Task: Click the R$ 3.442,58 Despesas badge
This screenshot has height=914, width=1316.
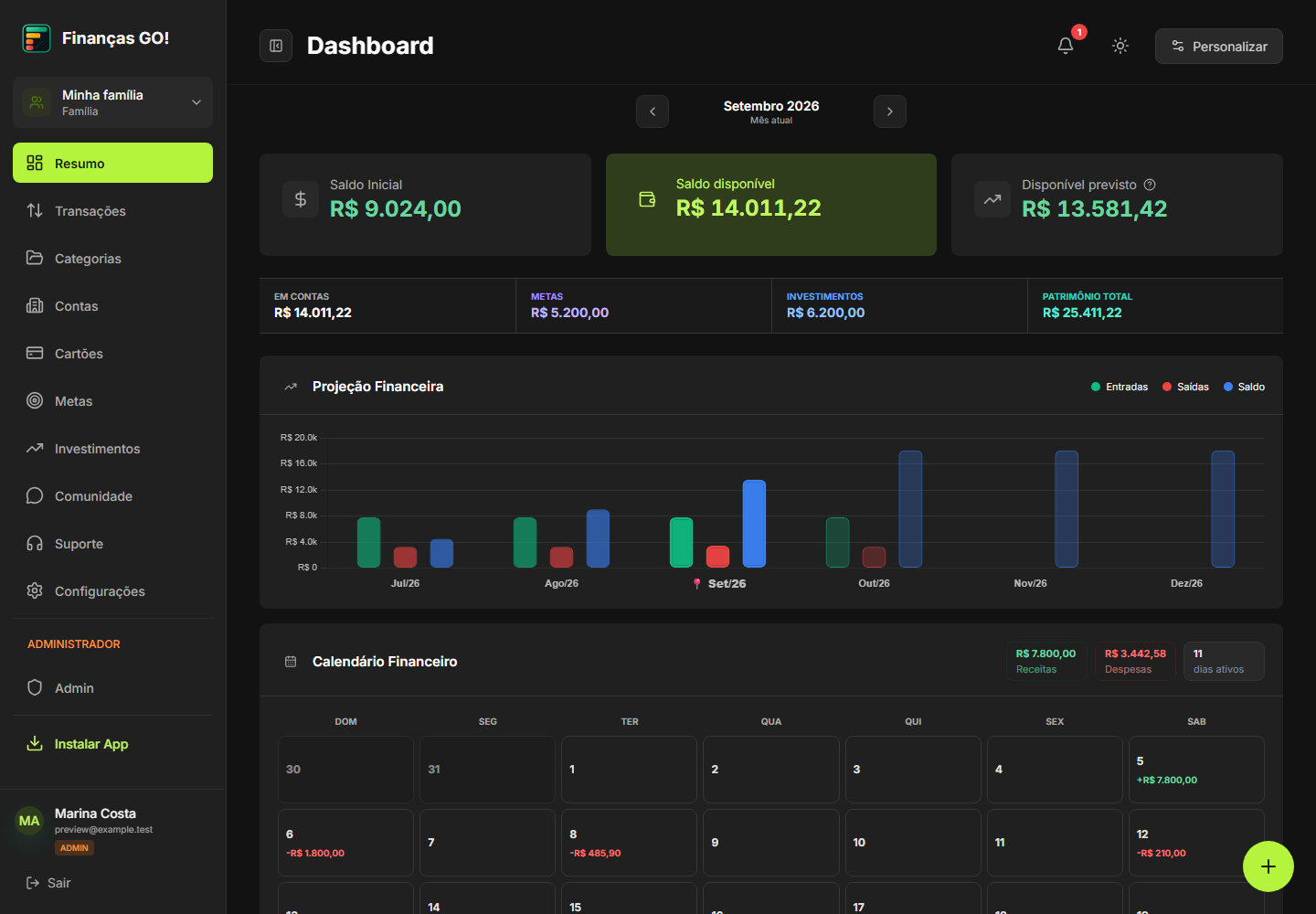Action: click(1135, 661)
